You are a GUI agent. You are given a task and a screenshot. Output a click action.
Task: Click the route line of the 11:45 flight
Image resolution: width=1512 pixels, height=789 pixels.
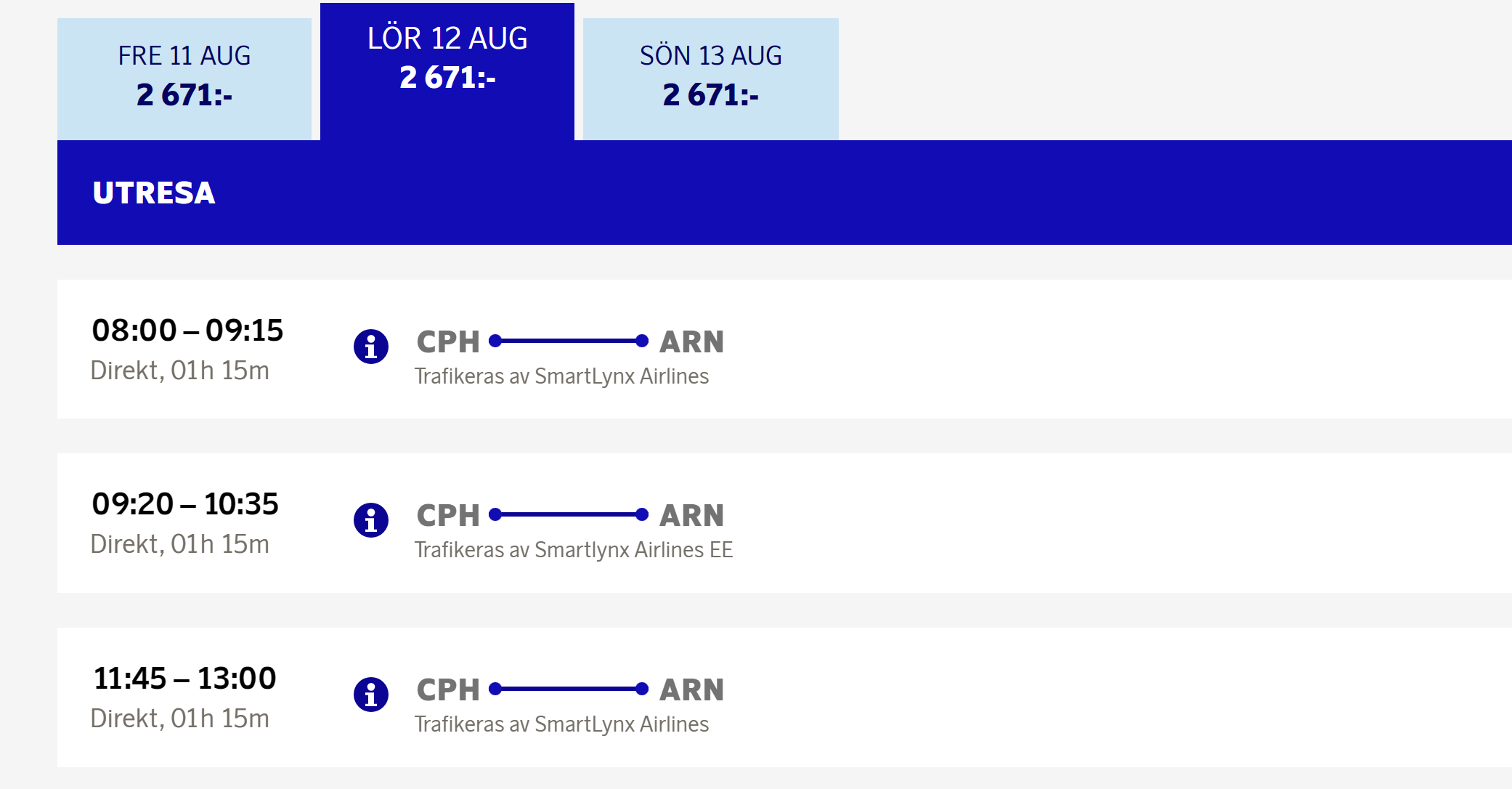coord(569,689)
